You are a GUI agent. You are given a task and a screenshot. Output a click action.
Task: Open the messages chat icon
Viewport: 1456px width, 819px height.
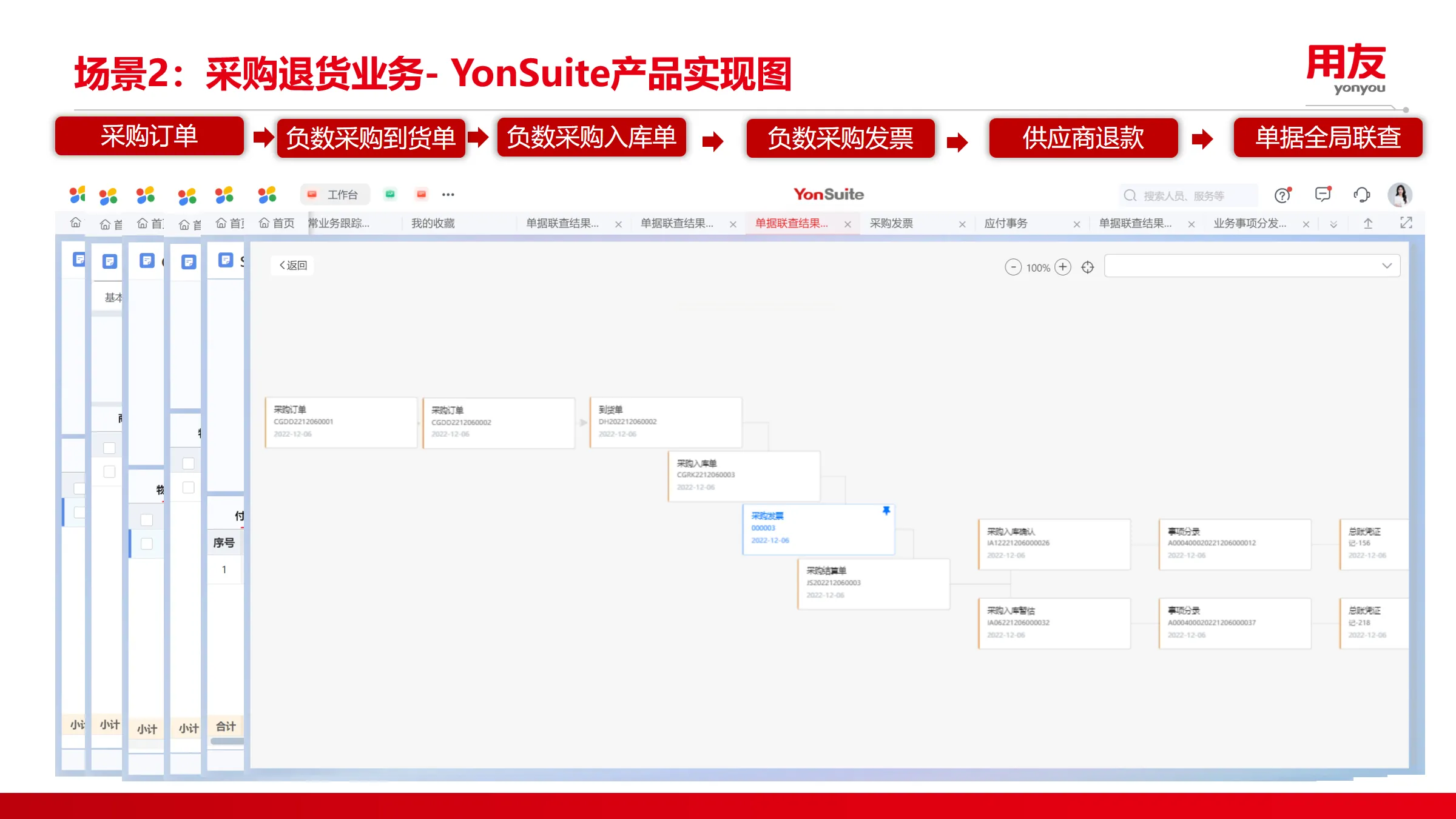tap(1323, 194)
